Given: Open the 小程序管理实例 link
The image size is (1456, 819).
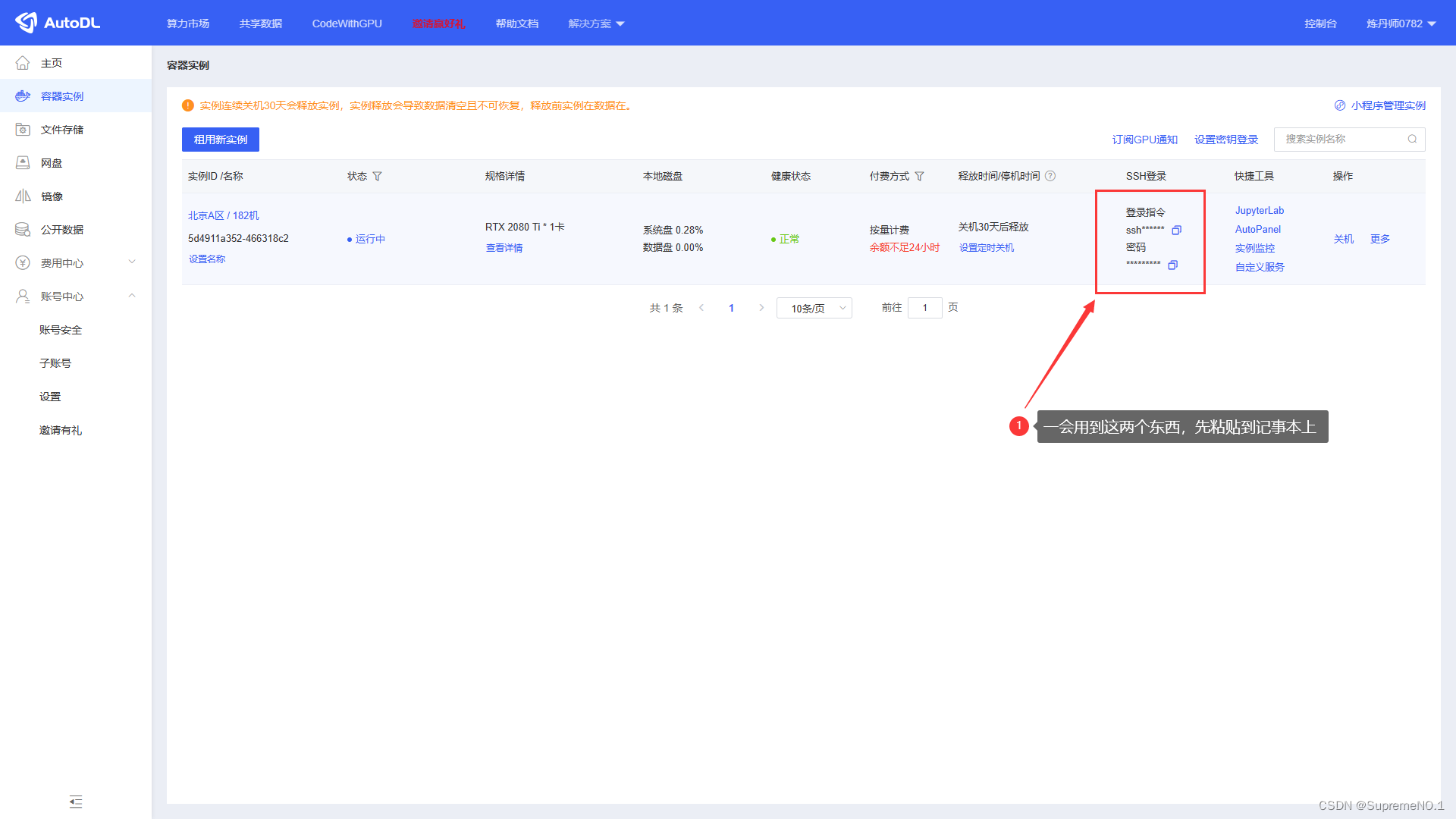Looking at the screenshot, I should [x=1388, y=105].
